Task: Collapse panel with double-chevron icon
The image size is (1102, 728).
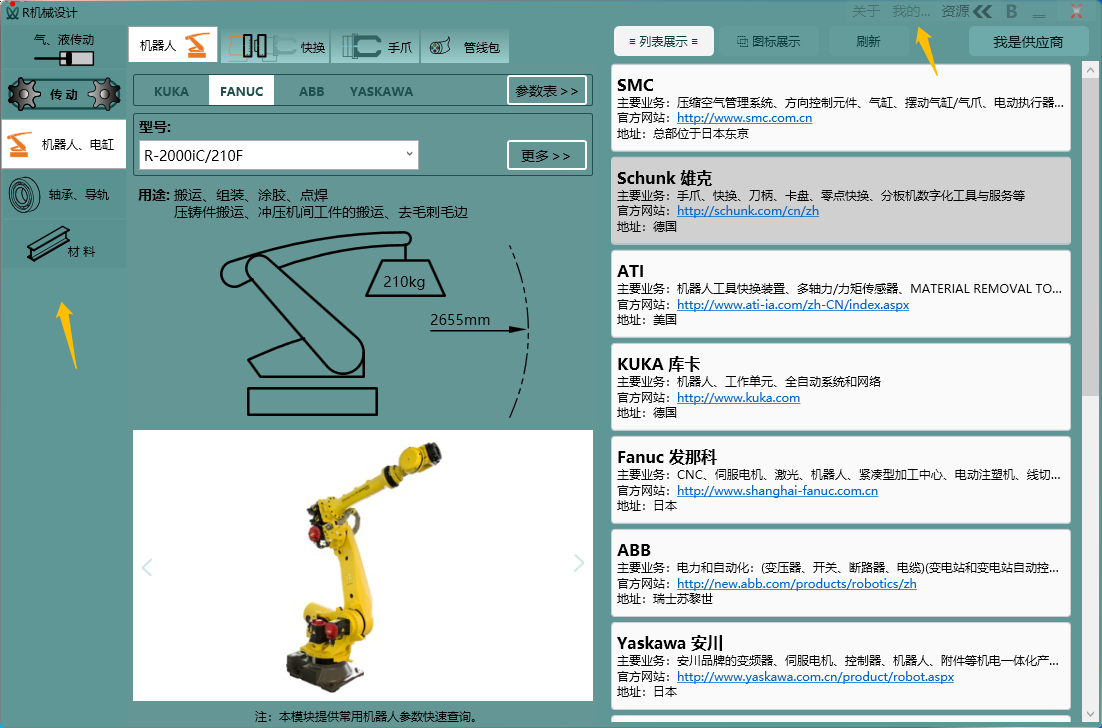Action: click(x=983, y=11)
